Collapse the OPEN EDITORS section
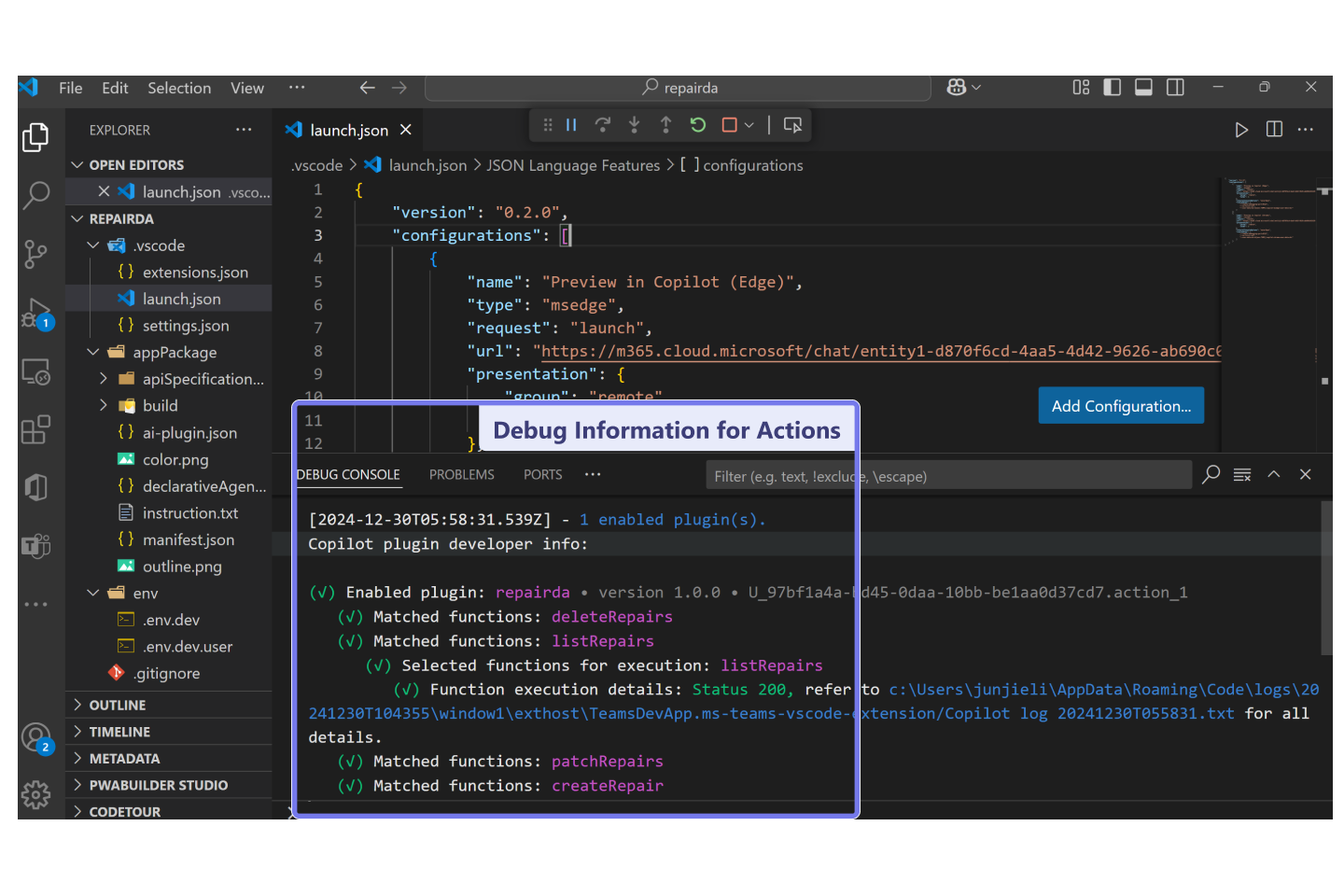This screenshot has height=896, width=1344. (77, 165)
